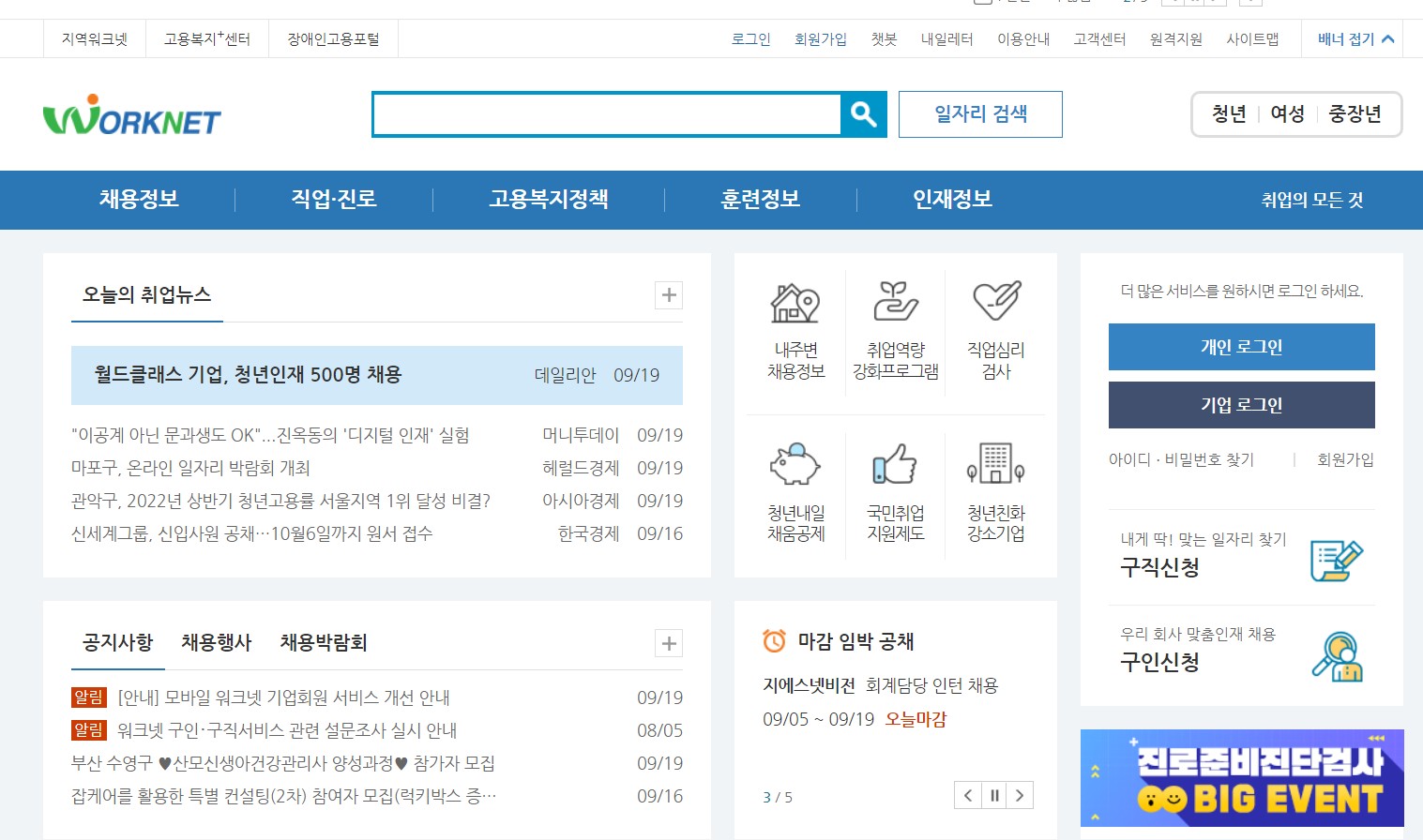Image resolution: width=1423 pixels, height=840 pixels.
Task: Open the 훈련정보 menu
Action: [759, 199]
